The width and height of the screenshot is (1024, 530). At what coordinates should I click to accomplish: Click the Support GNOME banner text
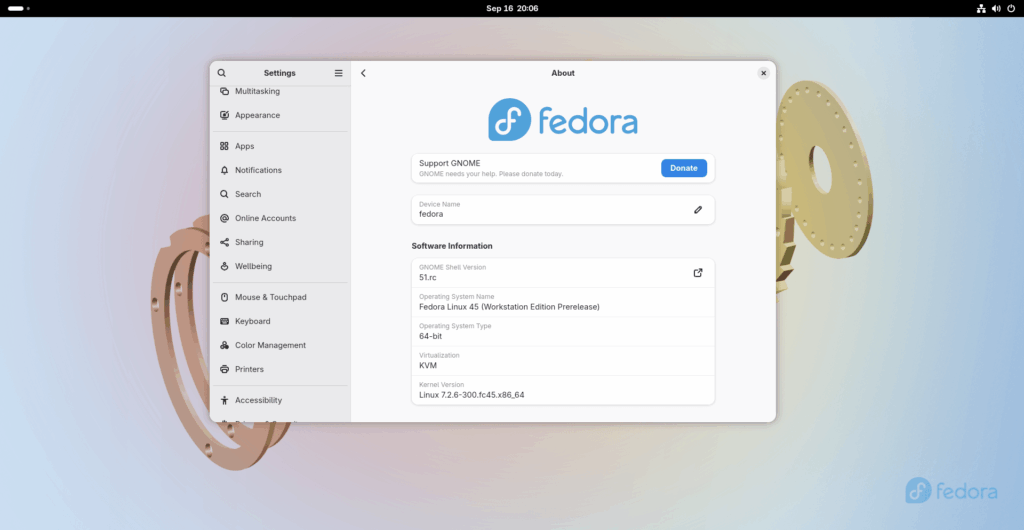coord(491,168)
